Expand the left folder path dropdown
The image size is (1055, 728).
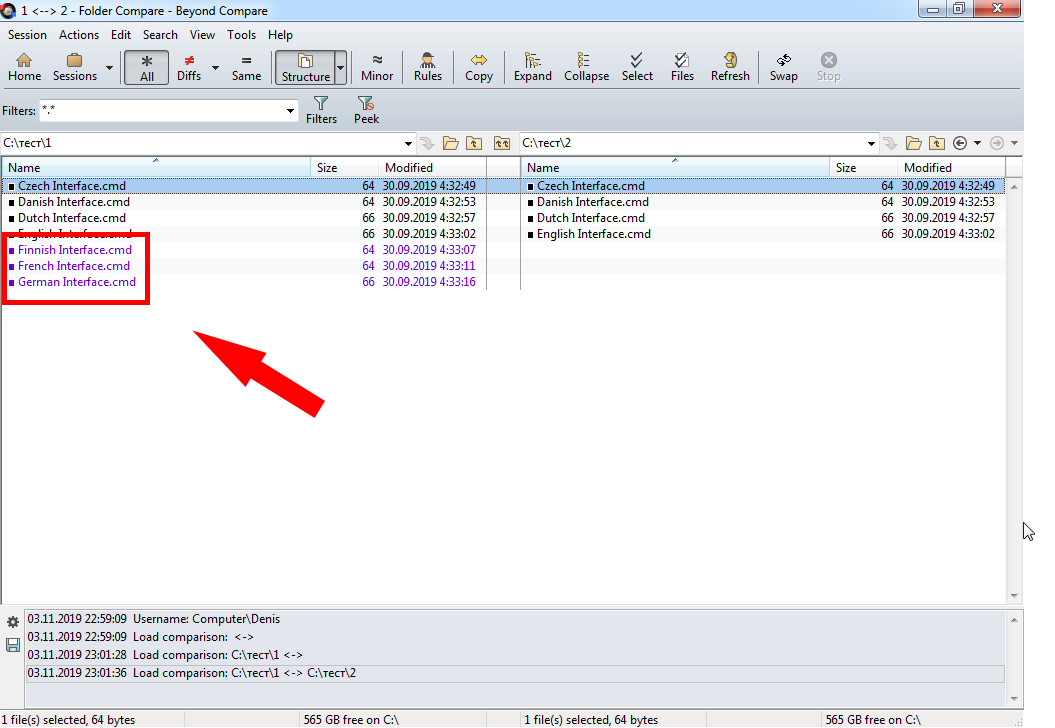click(408, 144)
